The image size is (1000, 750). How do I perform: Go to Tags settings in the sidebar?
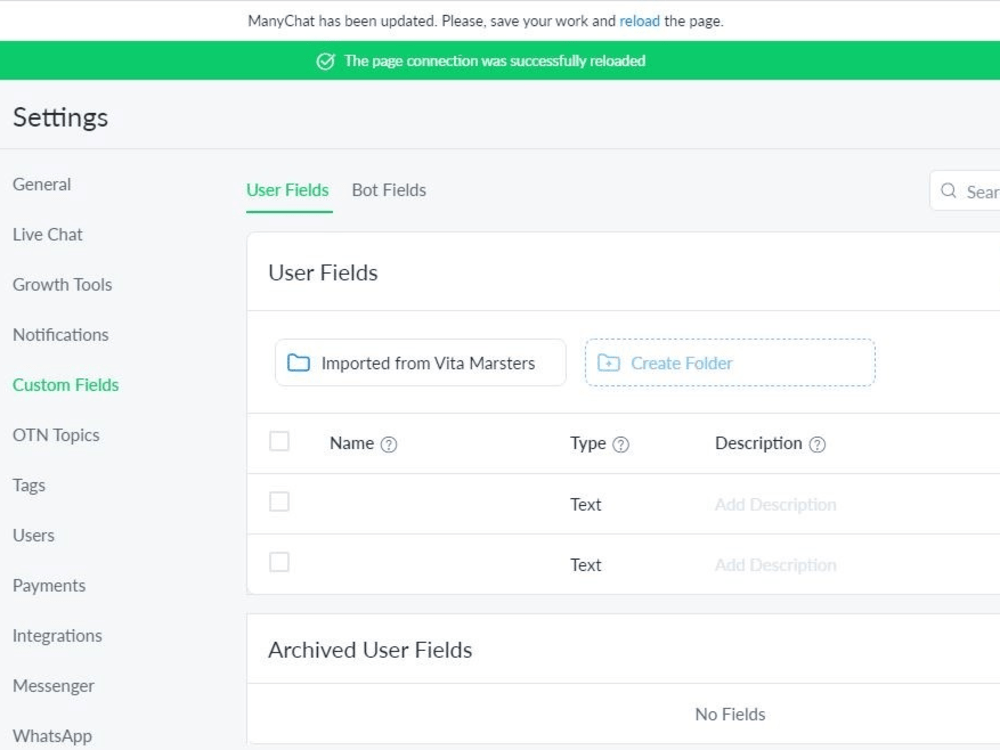29,485
